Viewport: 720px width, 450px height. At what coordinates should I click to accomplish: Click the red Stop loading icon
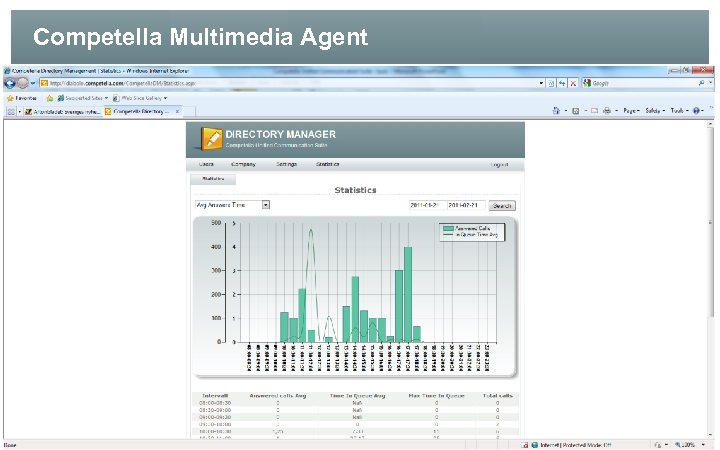coord(573,83)
